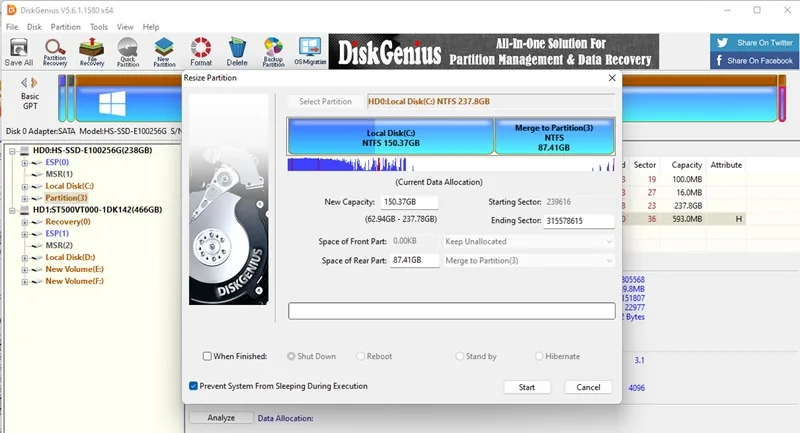Enable the When Finished checkbox
Viewport: 800px width, 433px height.
[x=207, y=356]
